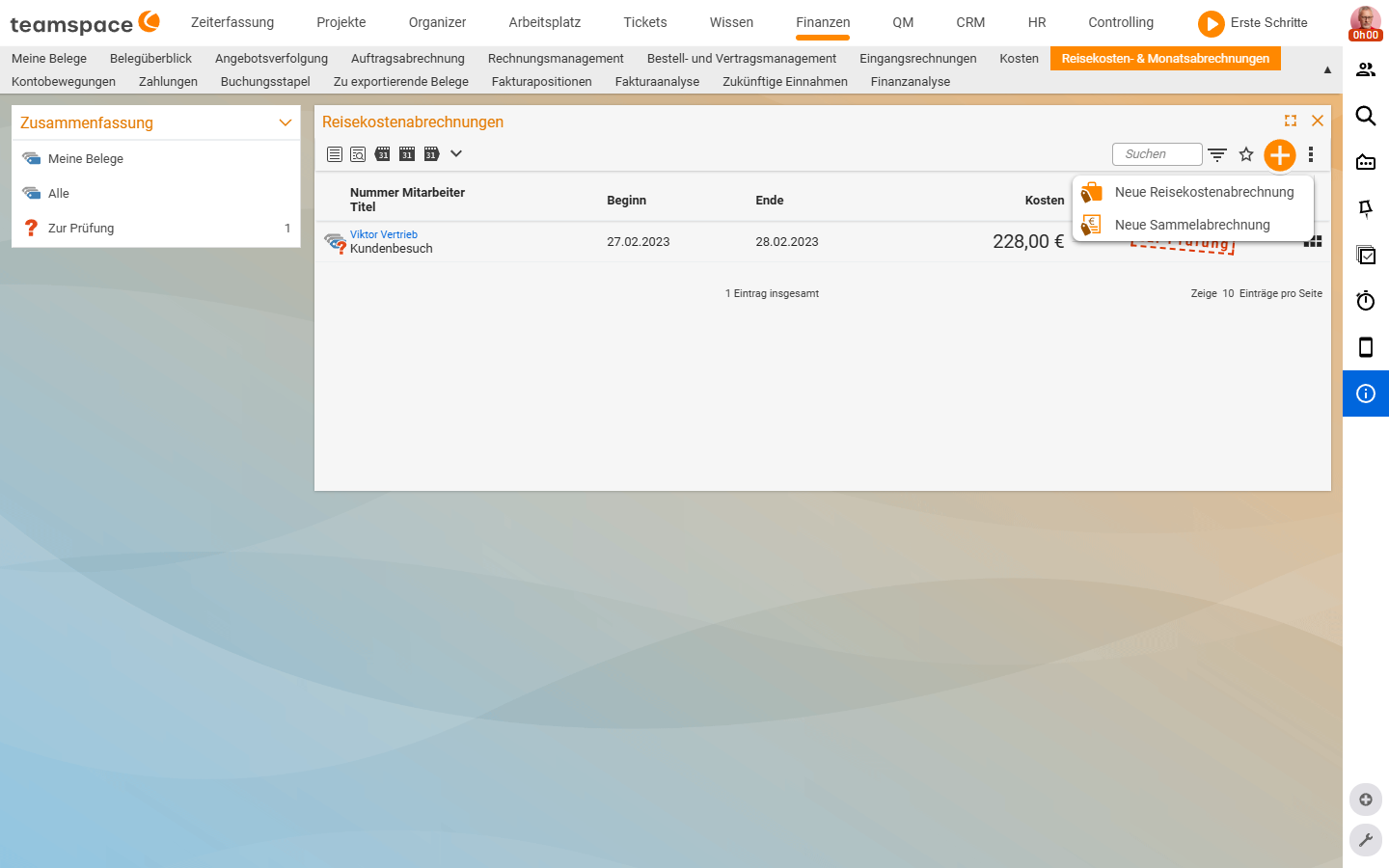The height and width of the screenshot is (868, 1389).
Task: Open Finanzanalyse submenu tab
Action: coord(911,82)
